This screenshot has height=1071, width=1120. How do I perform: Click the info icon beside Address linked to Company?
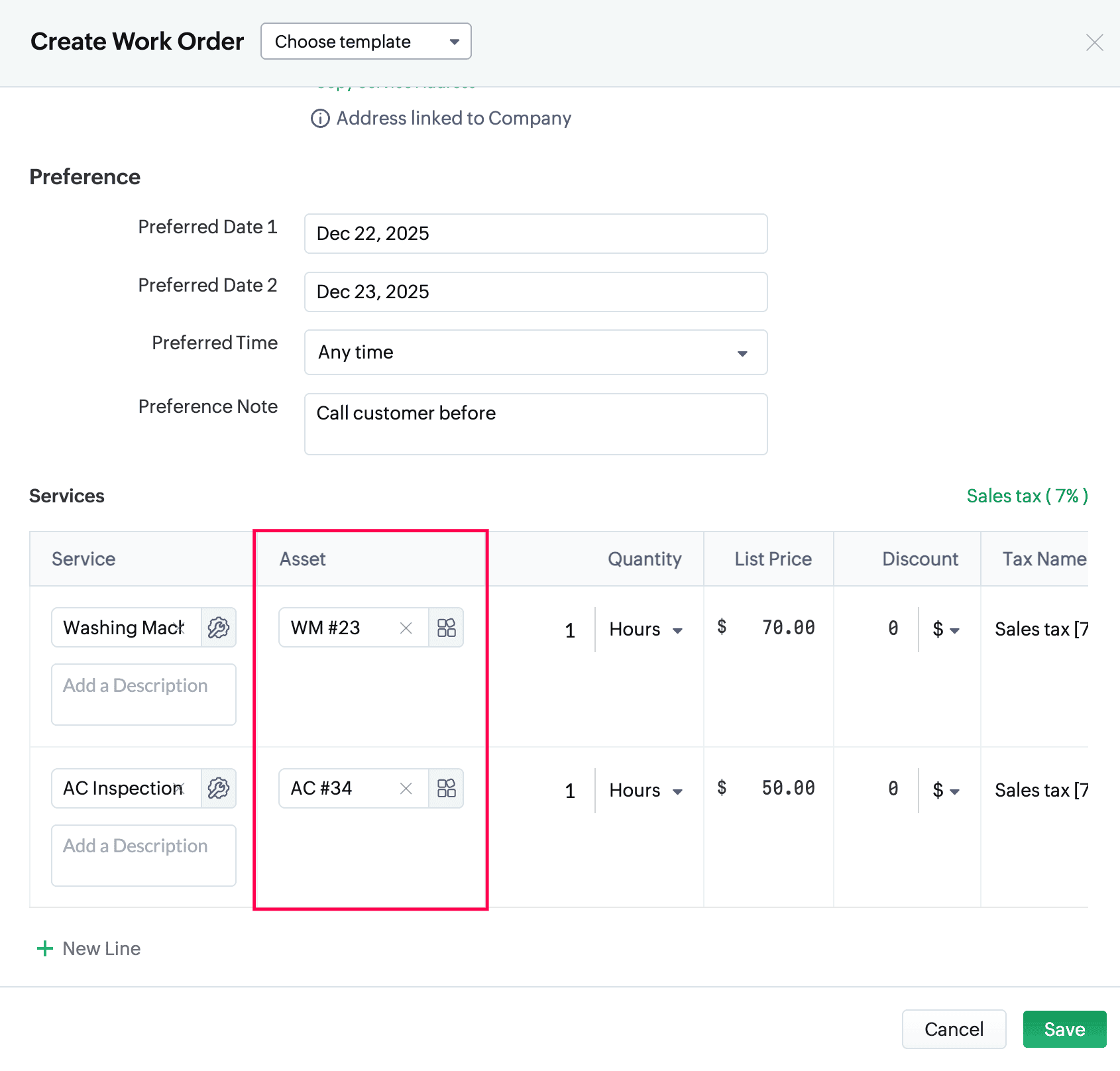coord(320,119)
